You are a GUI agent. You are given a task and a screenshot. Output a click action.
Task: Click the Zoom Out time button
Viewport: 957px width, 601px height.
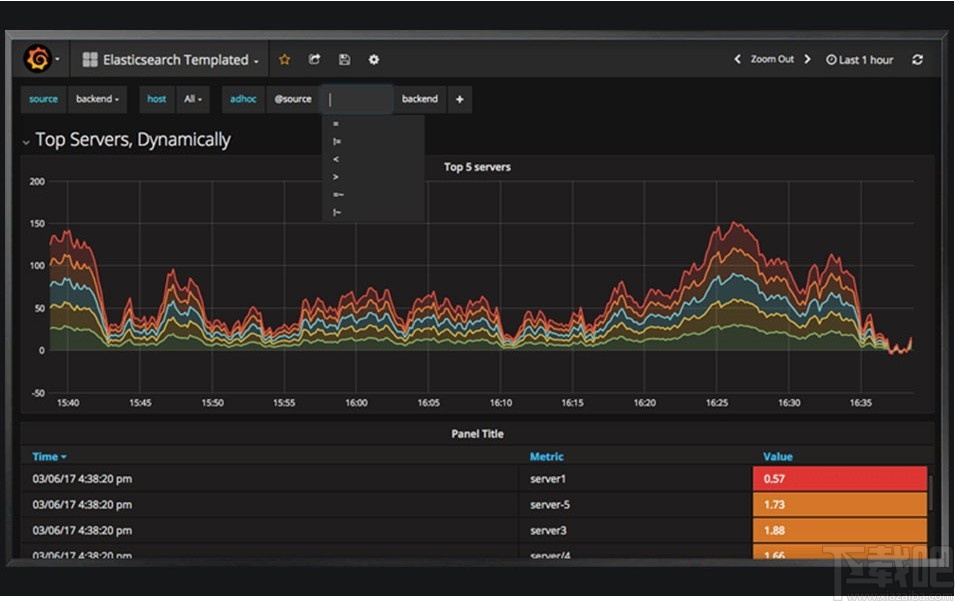pyautogui.click(x=772, y=60)
